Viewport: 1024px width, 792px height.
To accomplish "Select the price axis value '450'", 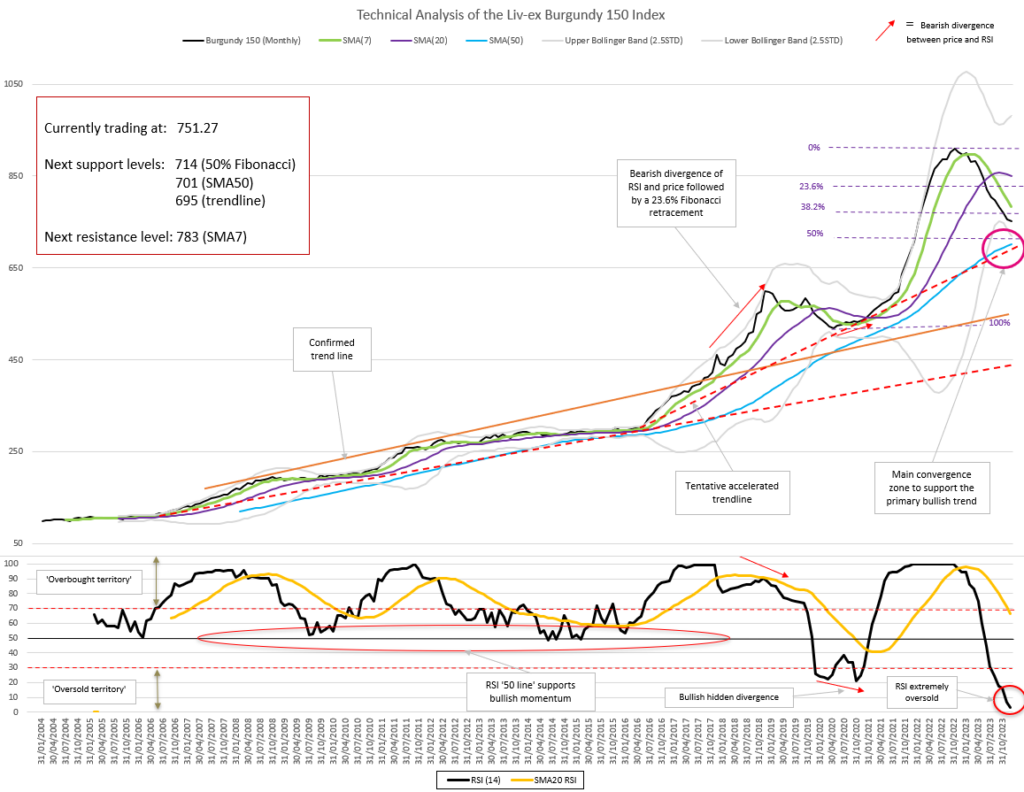I will tap(14, 360).
